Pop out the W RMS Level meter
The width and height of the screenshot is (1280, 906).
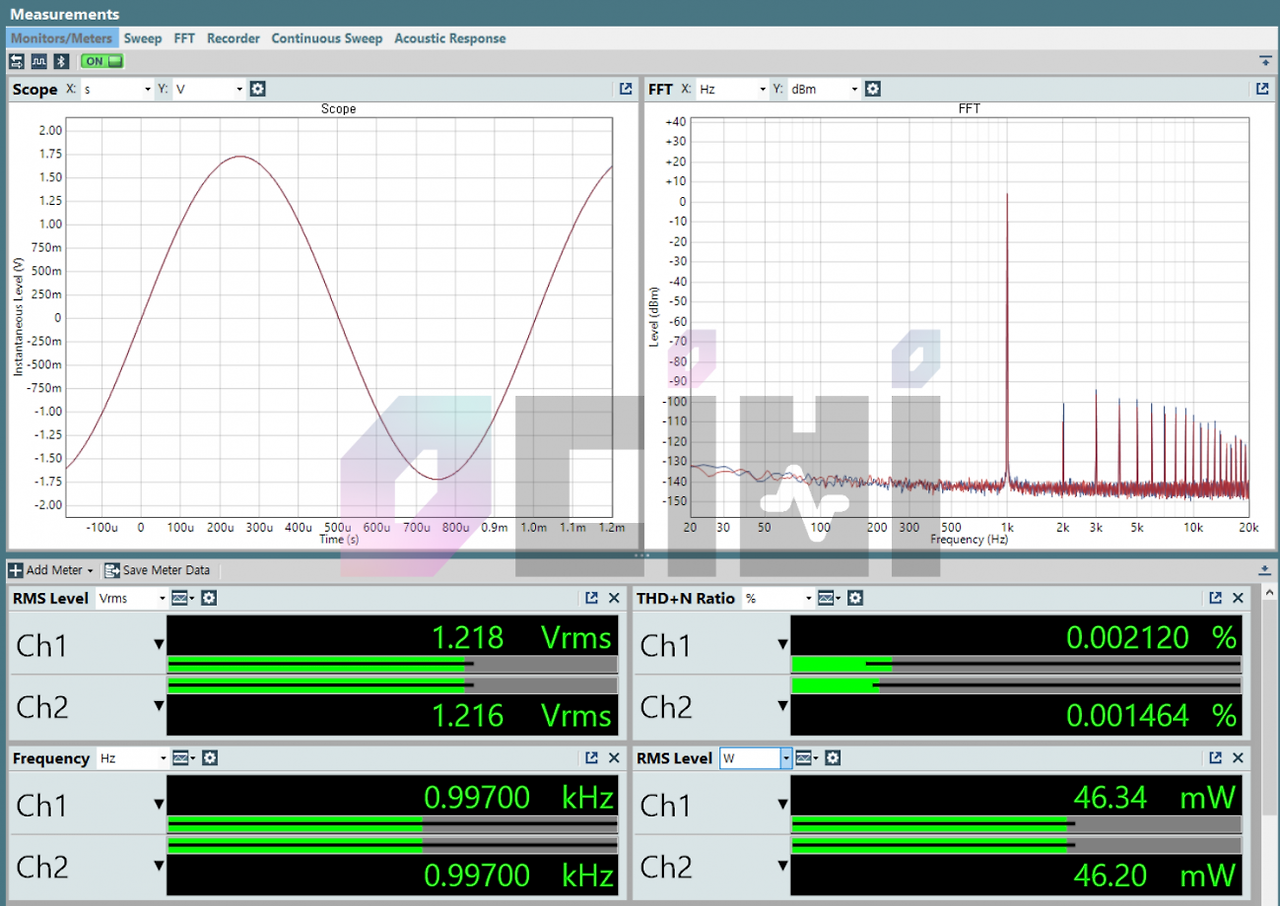coord(1216,758)
